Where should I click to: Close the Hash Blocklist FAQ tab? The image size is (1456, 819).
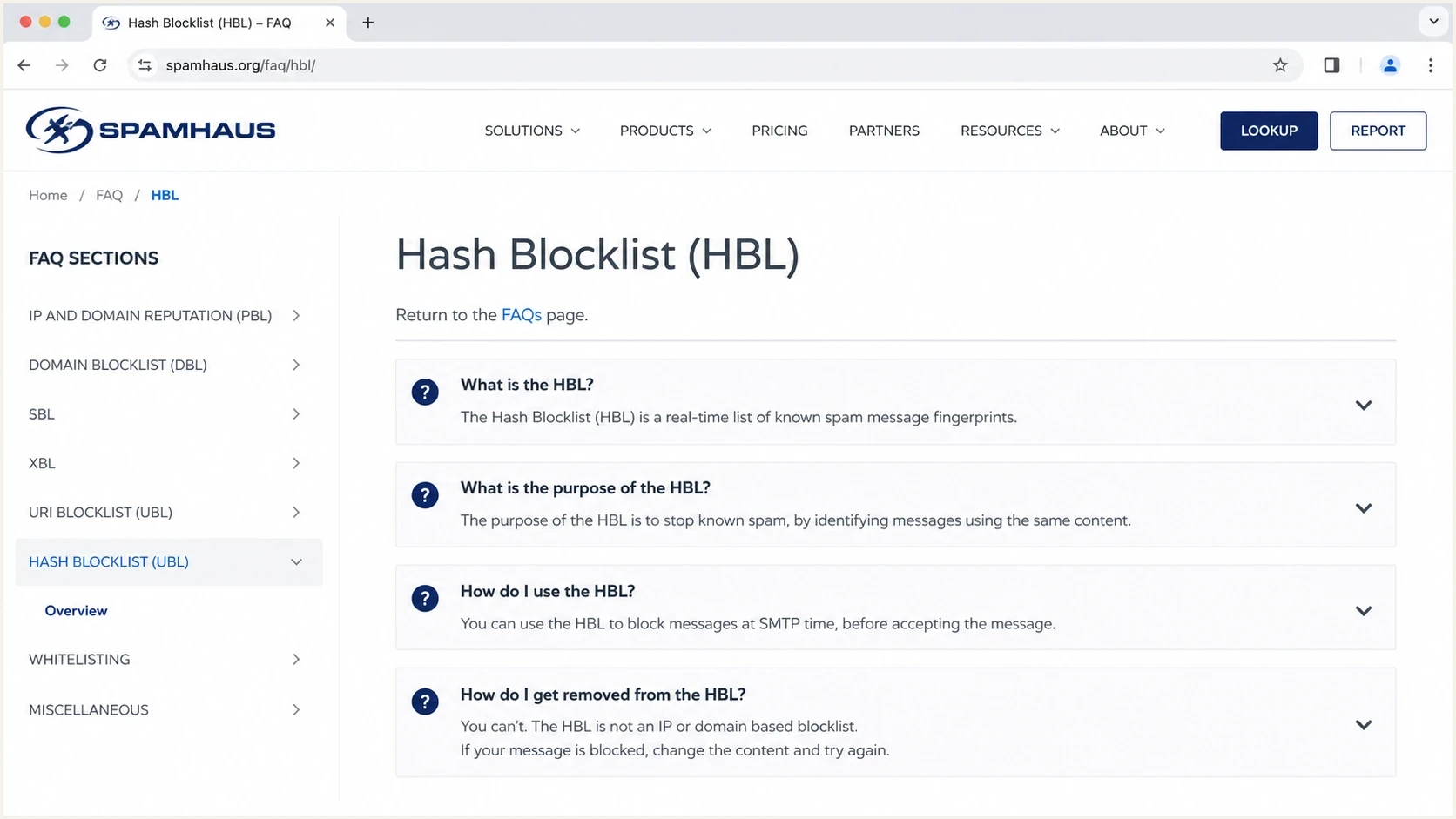pos(330,23)
